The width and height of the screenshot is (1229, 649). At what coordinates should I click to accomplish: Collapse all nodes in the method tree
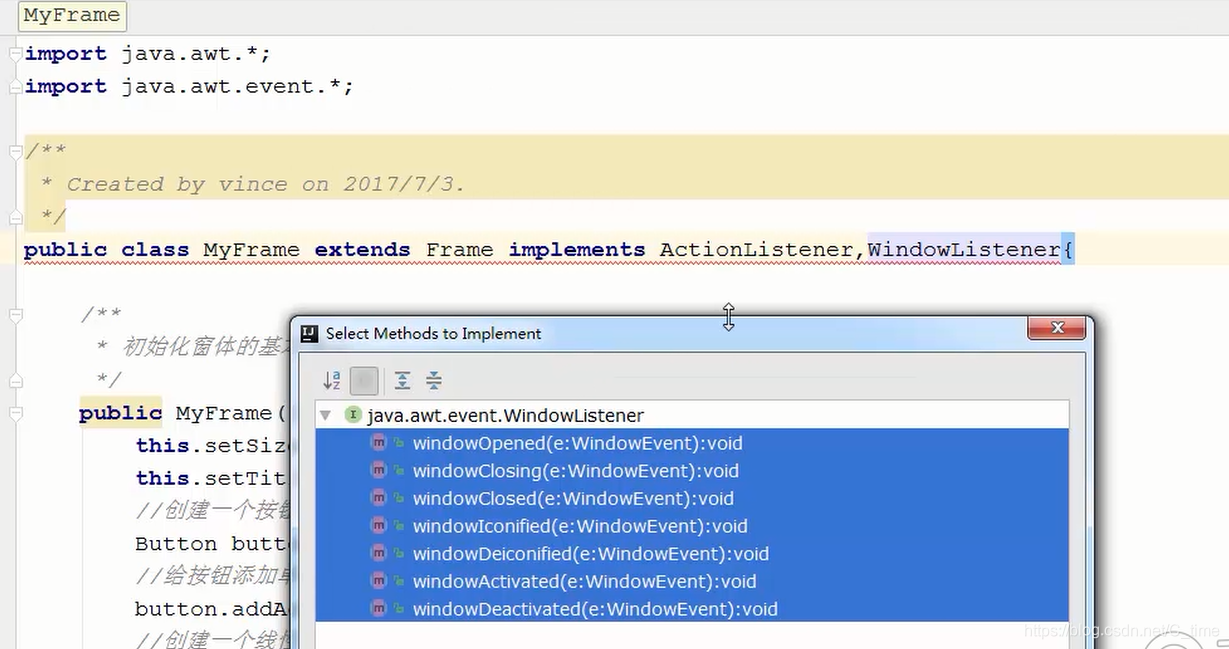tap(434, 380)
